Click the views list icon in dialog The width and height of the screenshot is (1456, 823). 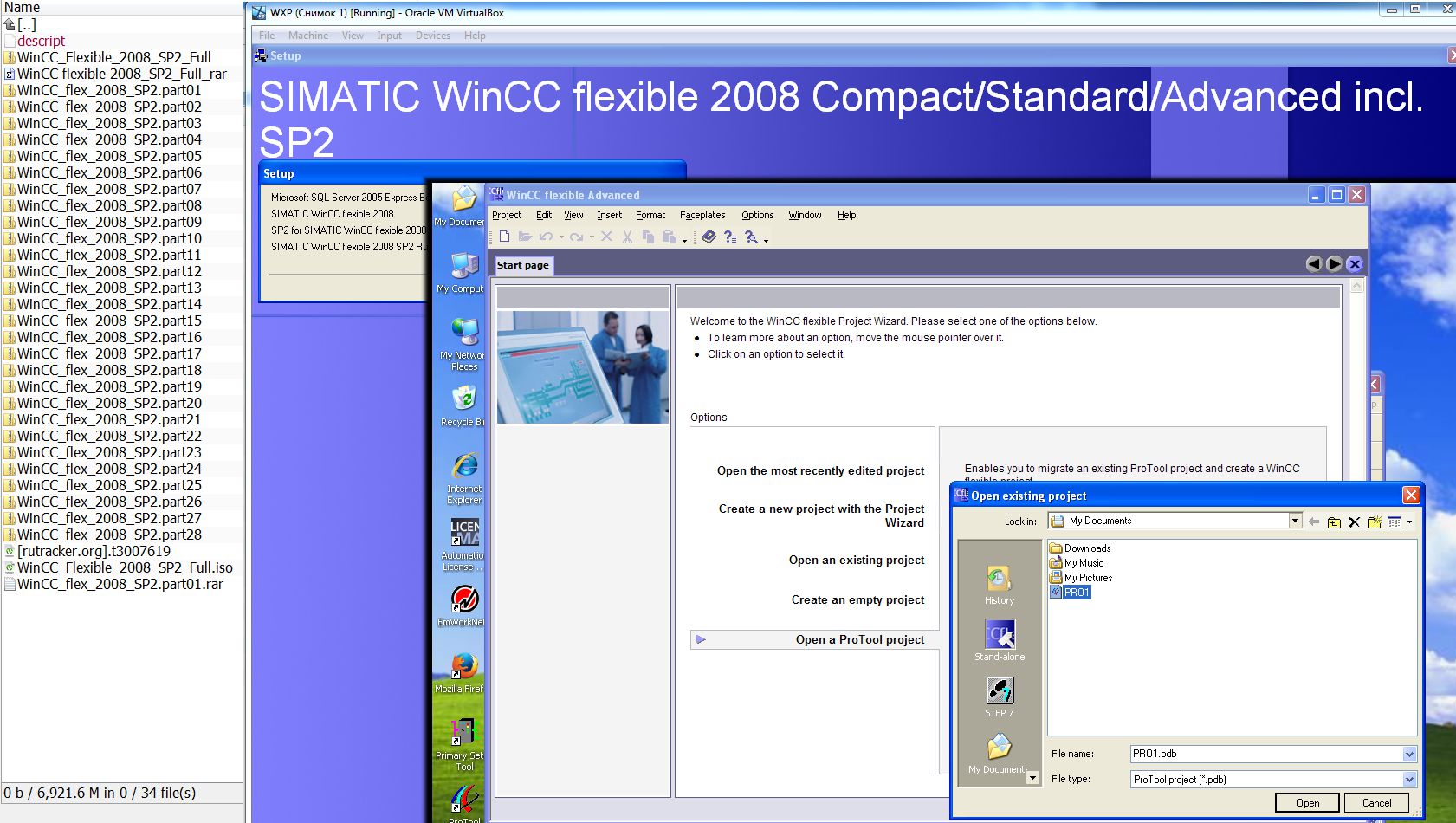pyautogui.click(x=1395, y=522)
